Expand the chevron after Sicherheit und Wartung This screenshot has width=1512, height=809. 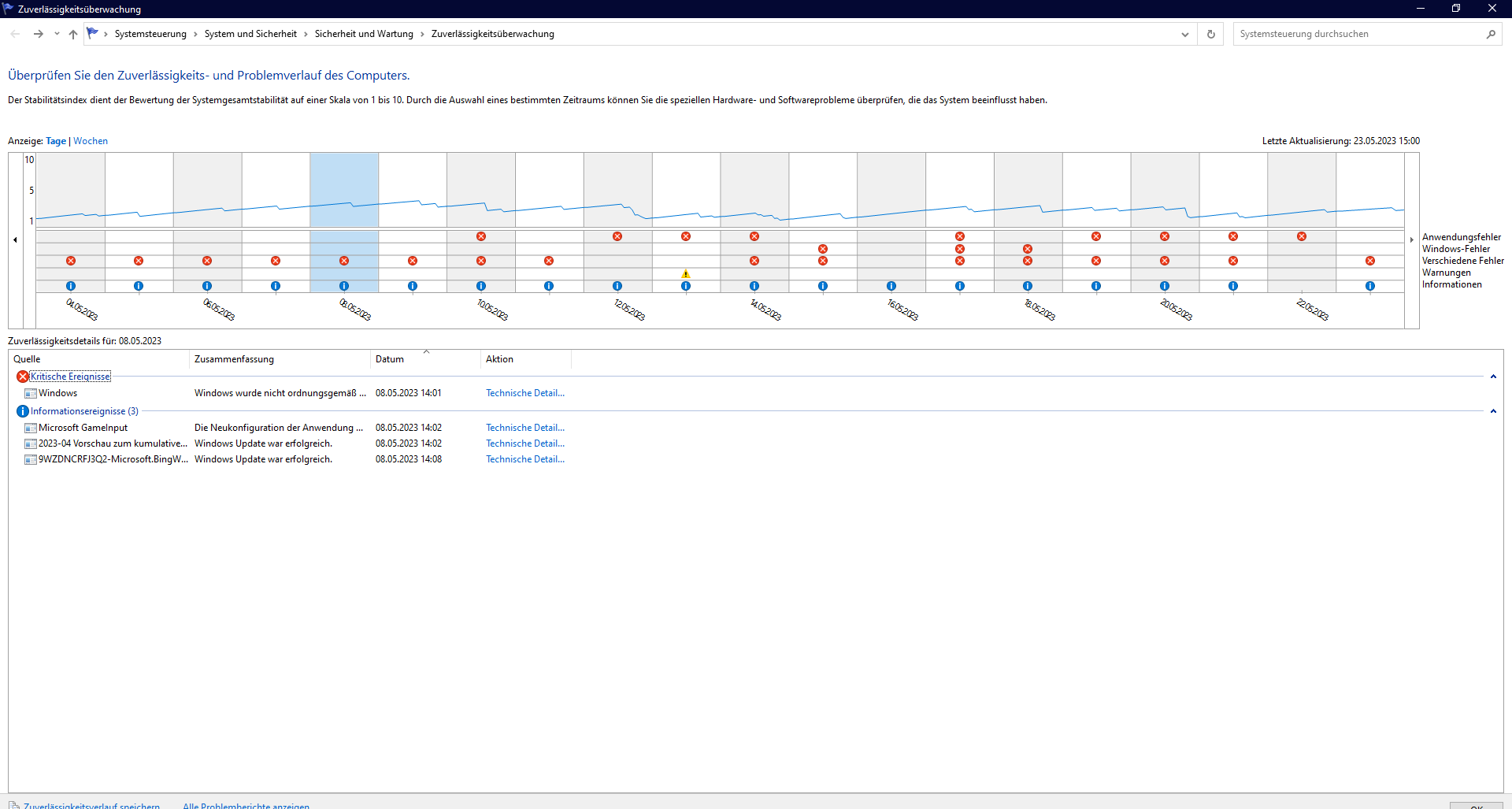422,34
